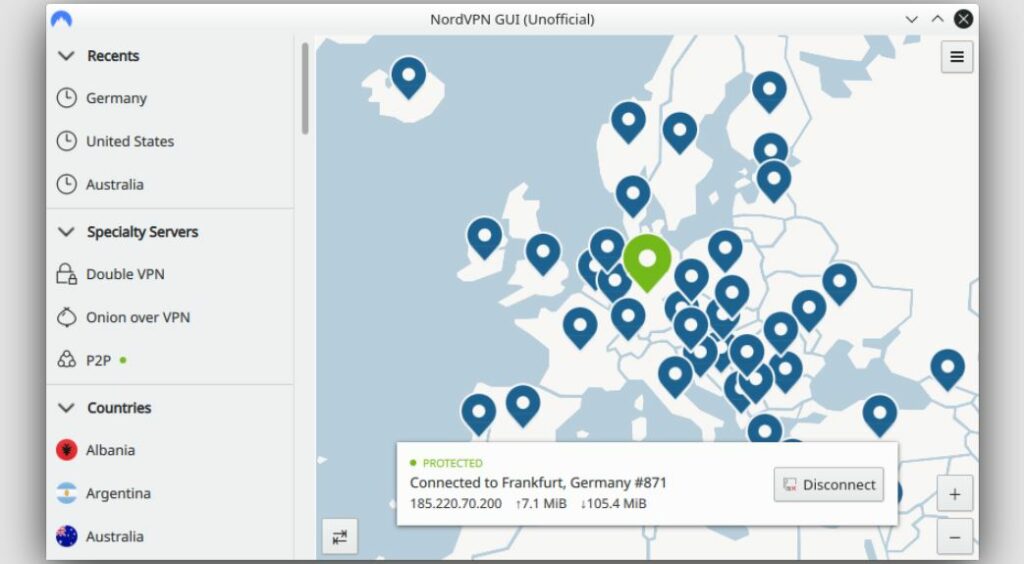Collapse the Countries section
The height and width of the screenshot is (564, 1024).
point(66,408)
